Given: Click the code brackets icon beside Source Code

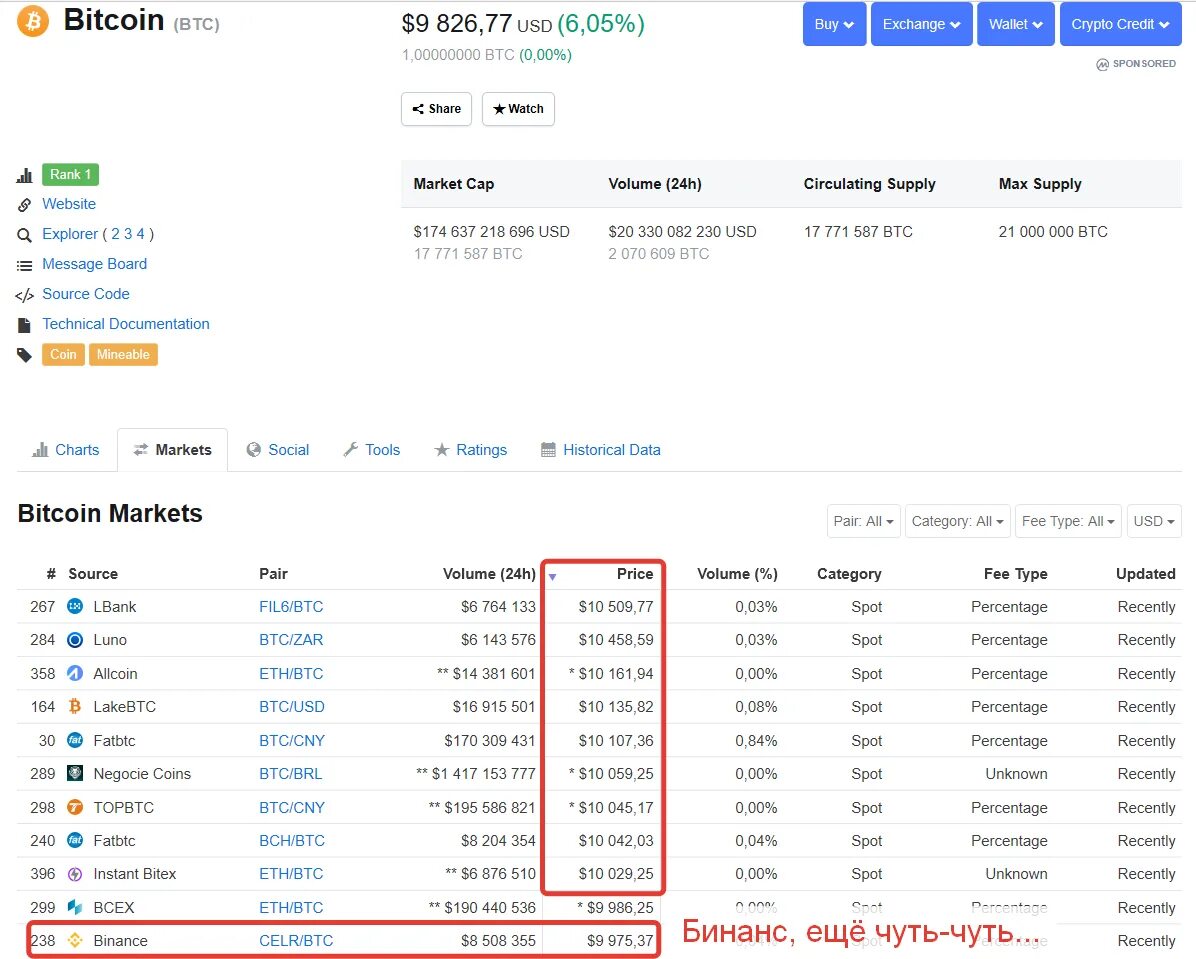Looking at the screenshot, I should point(24,295).
